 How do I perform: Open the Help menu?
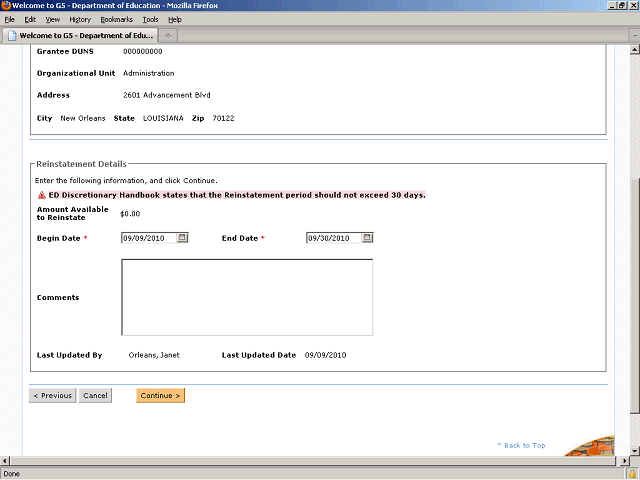pos(175,20)
